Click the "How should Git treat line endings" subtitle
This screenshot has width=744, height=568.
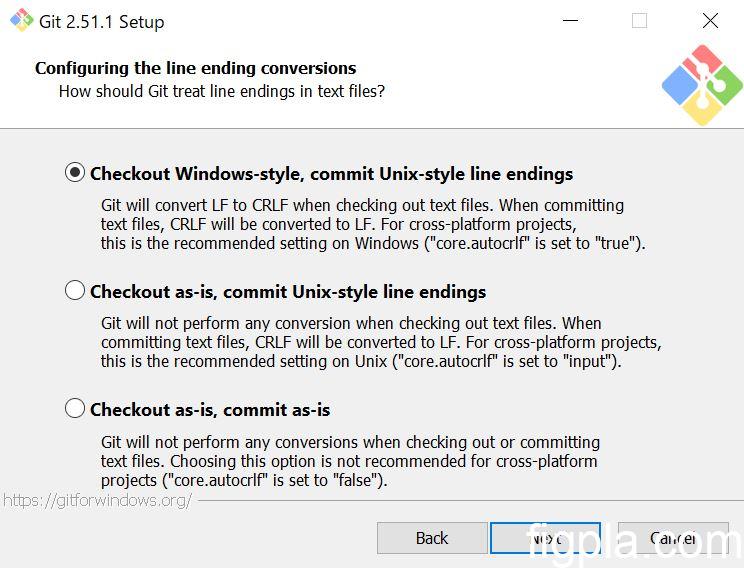pos(221,91)
